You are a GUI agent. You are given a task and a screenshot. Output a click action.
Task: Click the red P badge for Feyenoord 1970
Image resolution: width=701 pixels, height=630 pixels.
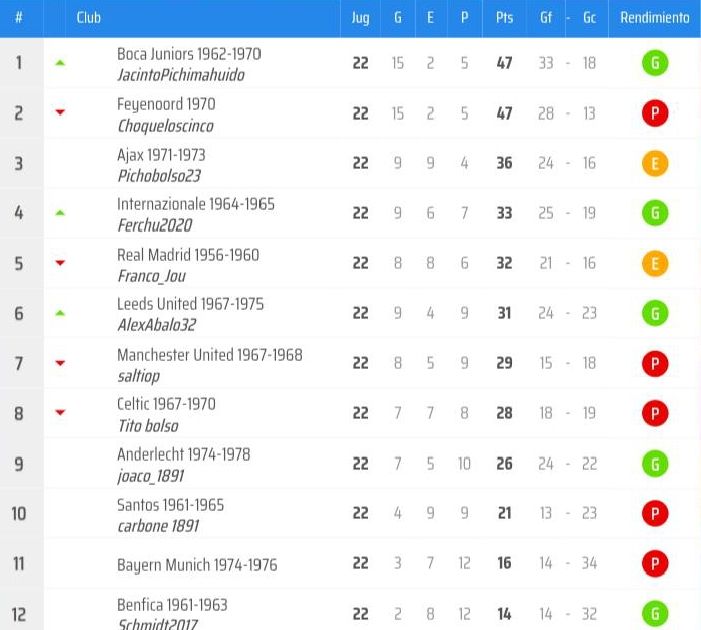click(655, 113)
